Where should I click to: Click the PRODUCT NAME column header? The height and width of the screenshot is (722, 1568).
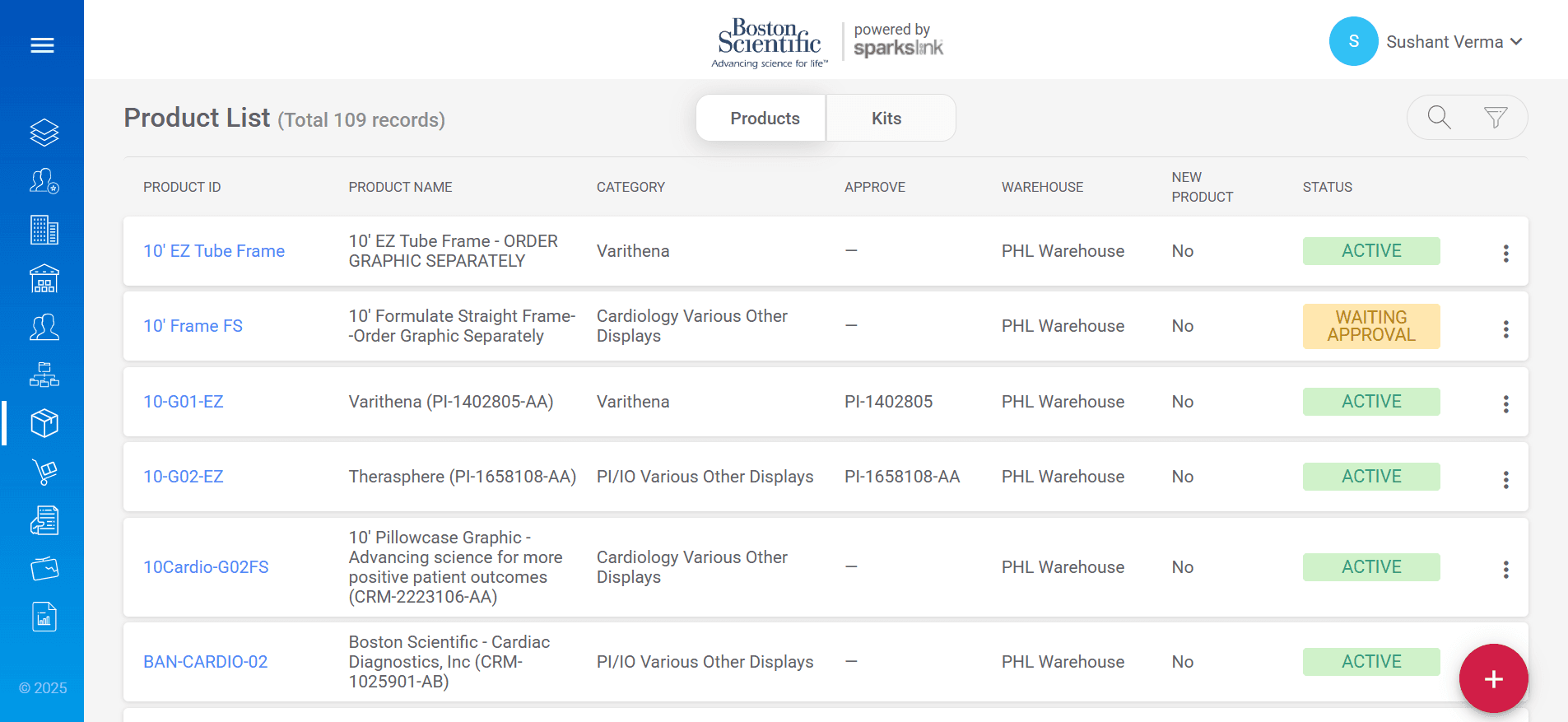(400, 187)
